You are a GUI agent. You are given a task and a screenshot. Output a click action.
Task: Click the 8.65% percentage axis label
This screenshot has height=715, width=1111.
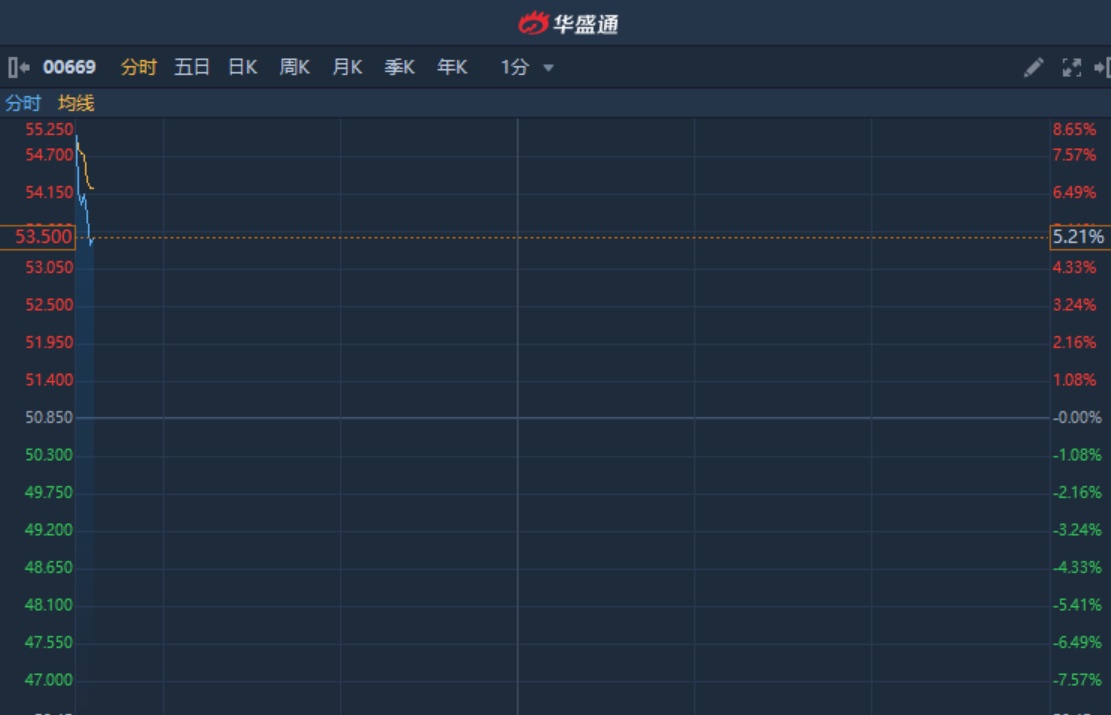tap(1074, 130)
